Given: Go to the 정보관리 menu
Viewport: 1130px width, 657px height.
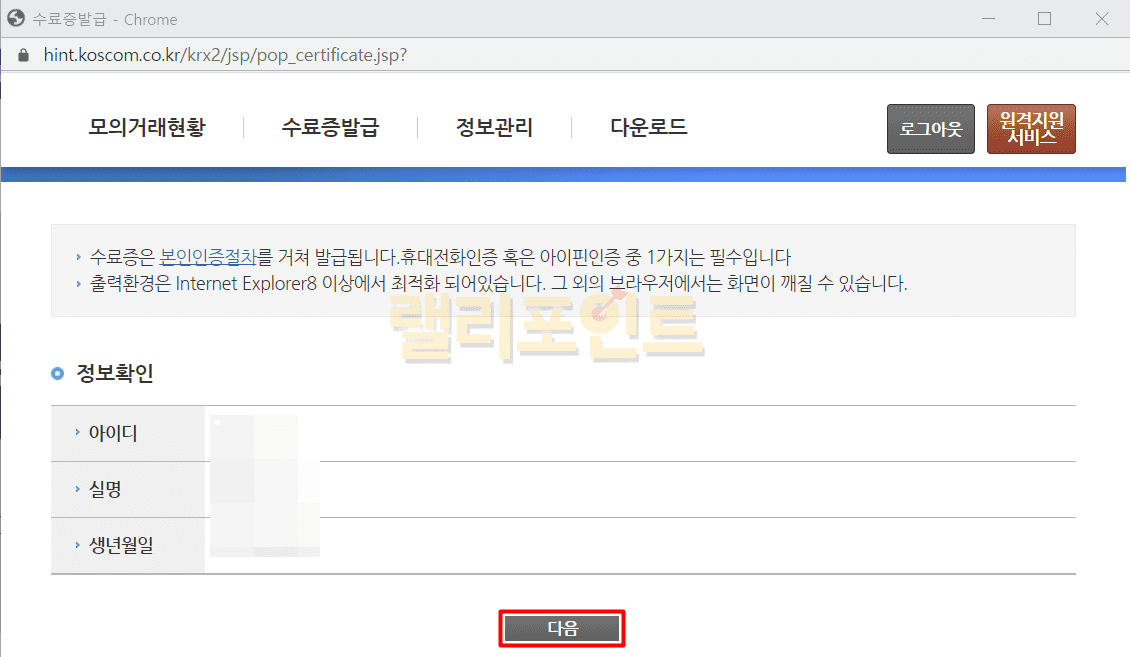Looking at the screenshot, I should 494,128.
